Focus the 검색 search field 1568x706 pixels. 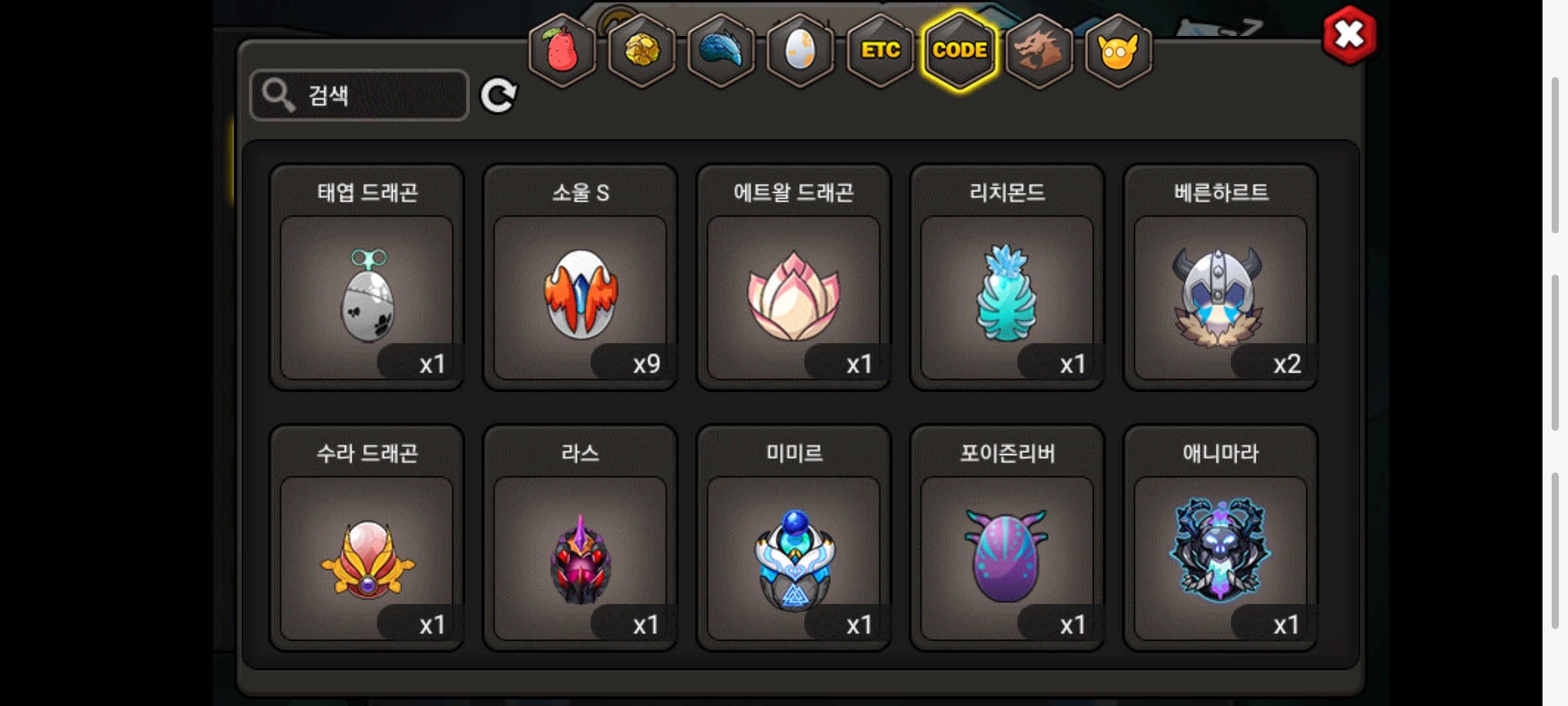359,95
